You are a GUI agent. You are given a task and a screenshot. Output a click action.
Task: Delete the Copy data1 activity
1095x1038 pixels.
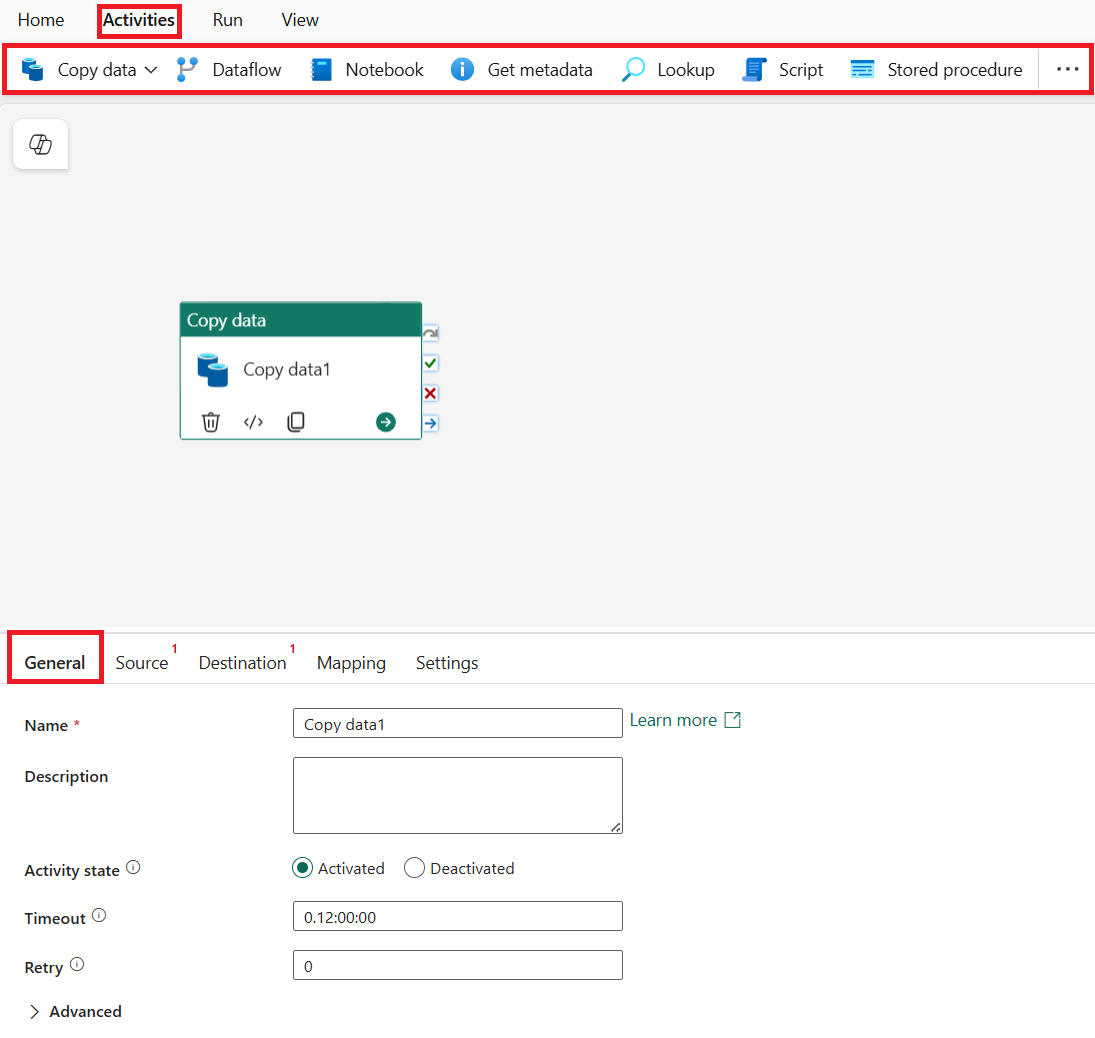tap(211, 421)
